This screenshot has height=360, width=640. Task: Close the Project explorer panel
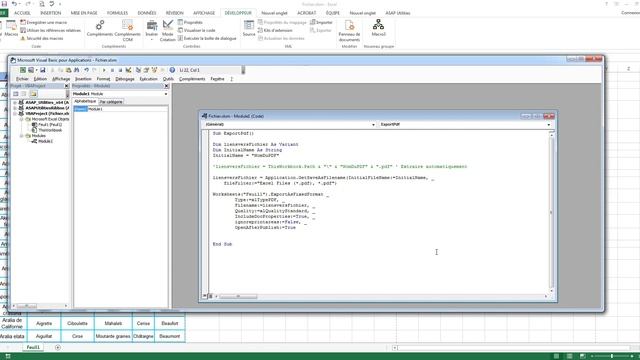(67, 86)
